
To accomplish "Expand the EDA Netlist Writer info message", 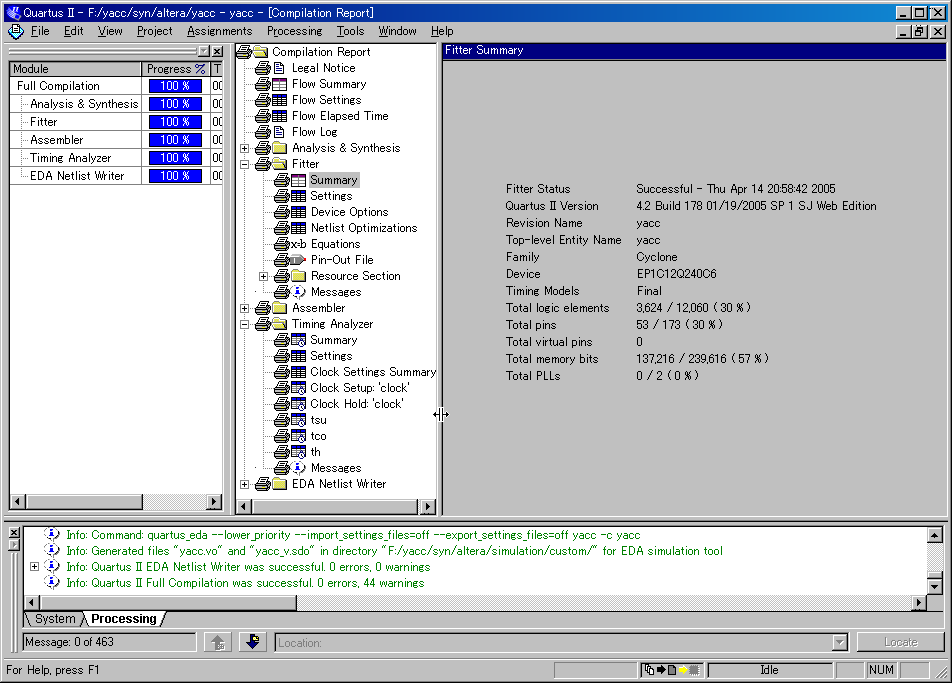I will click(35, 567).
